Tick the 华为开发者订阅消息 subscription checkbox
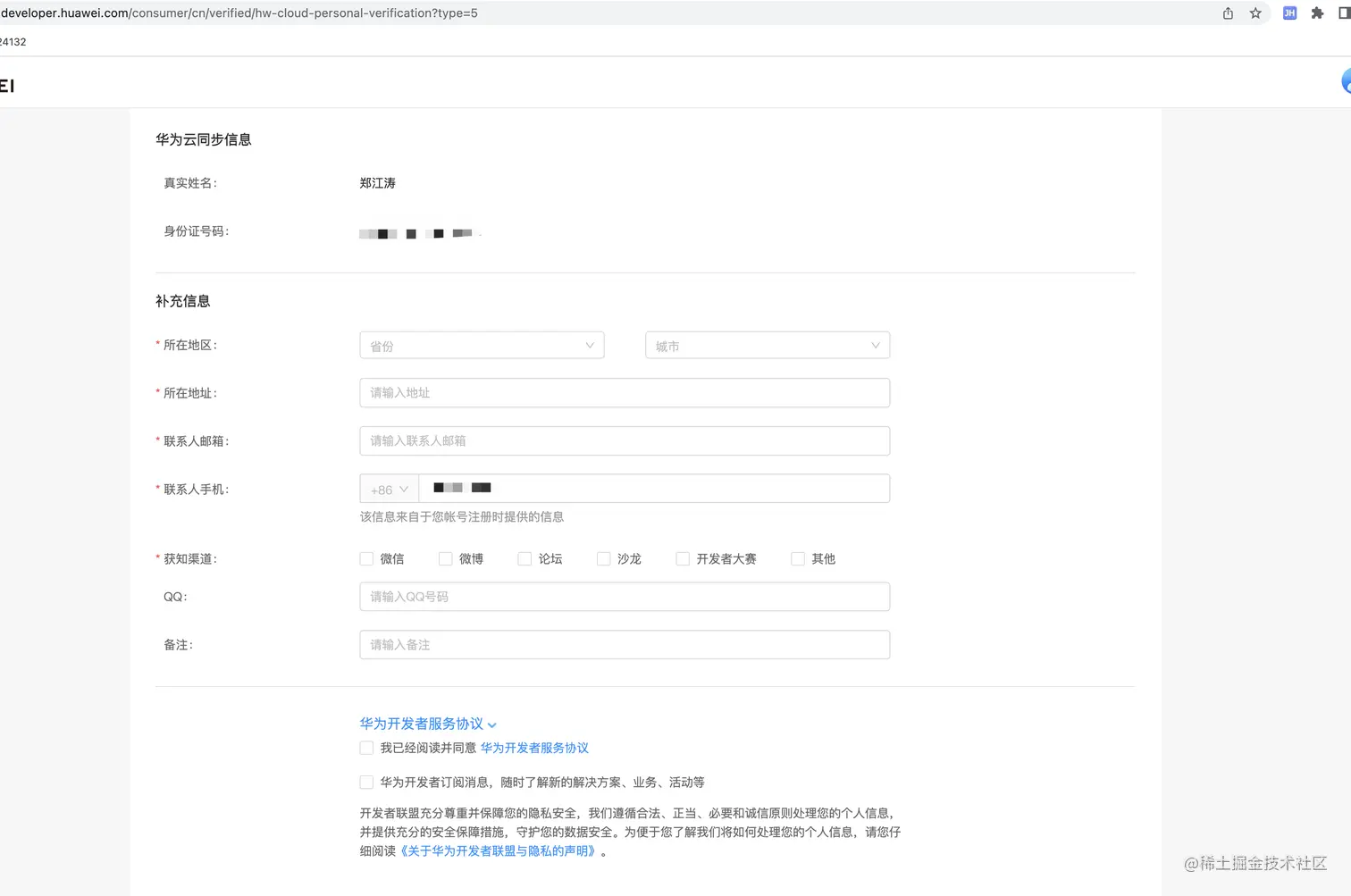 366,783
